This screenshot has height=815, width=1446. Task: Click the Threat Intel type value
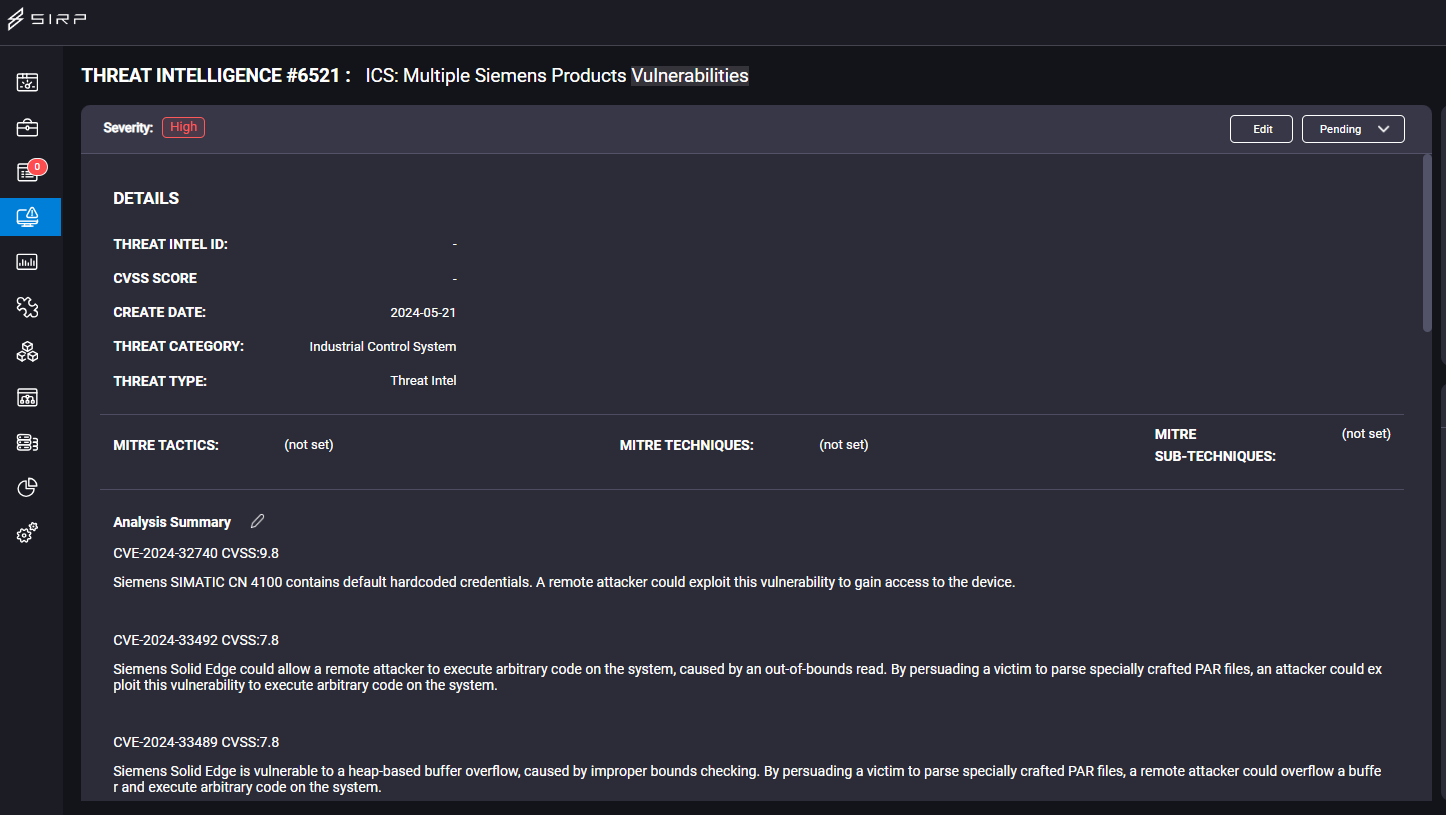pos(423,381)
